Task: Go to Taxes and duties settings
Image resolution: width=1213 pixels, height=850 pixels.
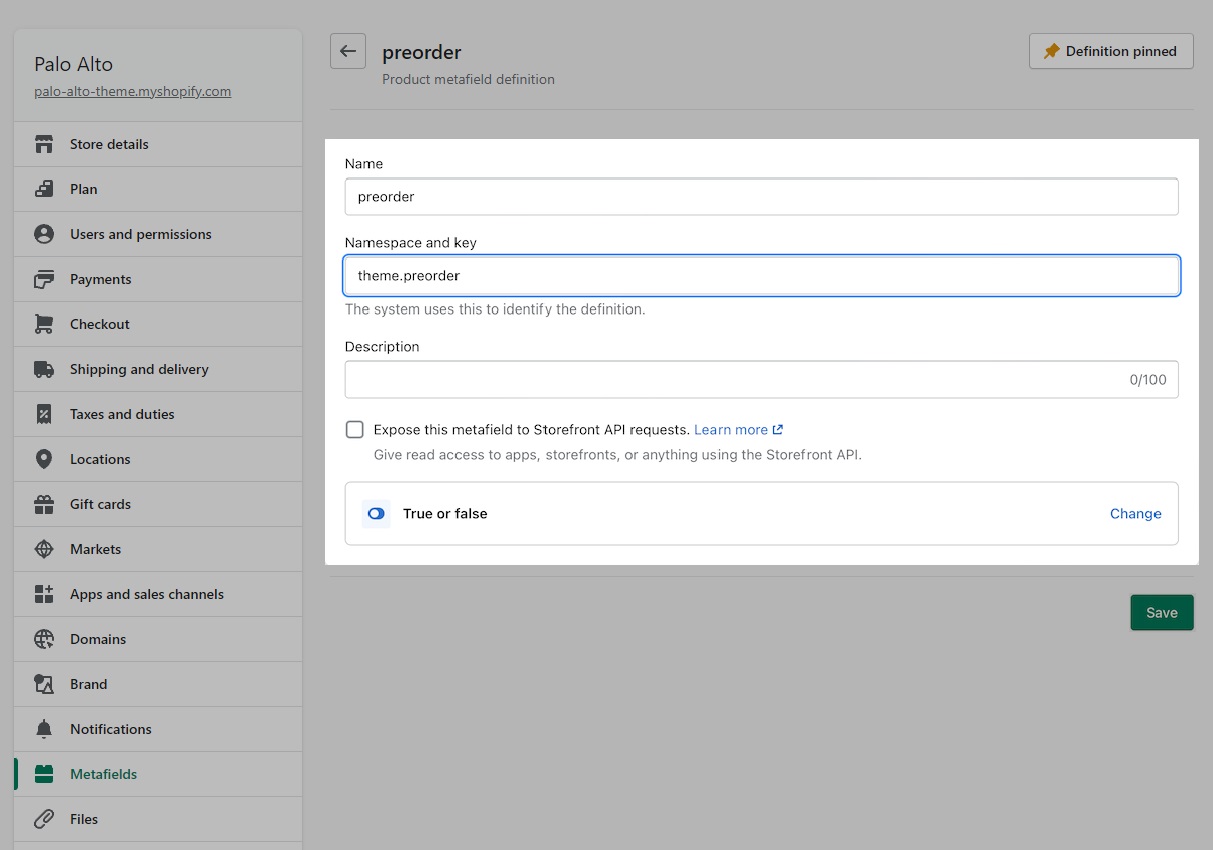Action: tap(122, 414)
